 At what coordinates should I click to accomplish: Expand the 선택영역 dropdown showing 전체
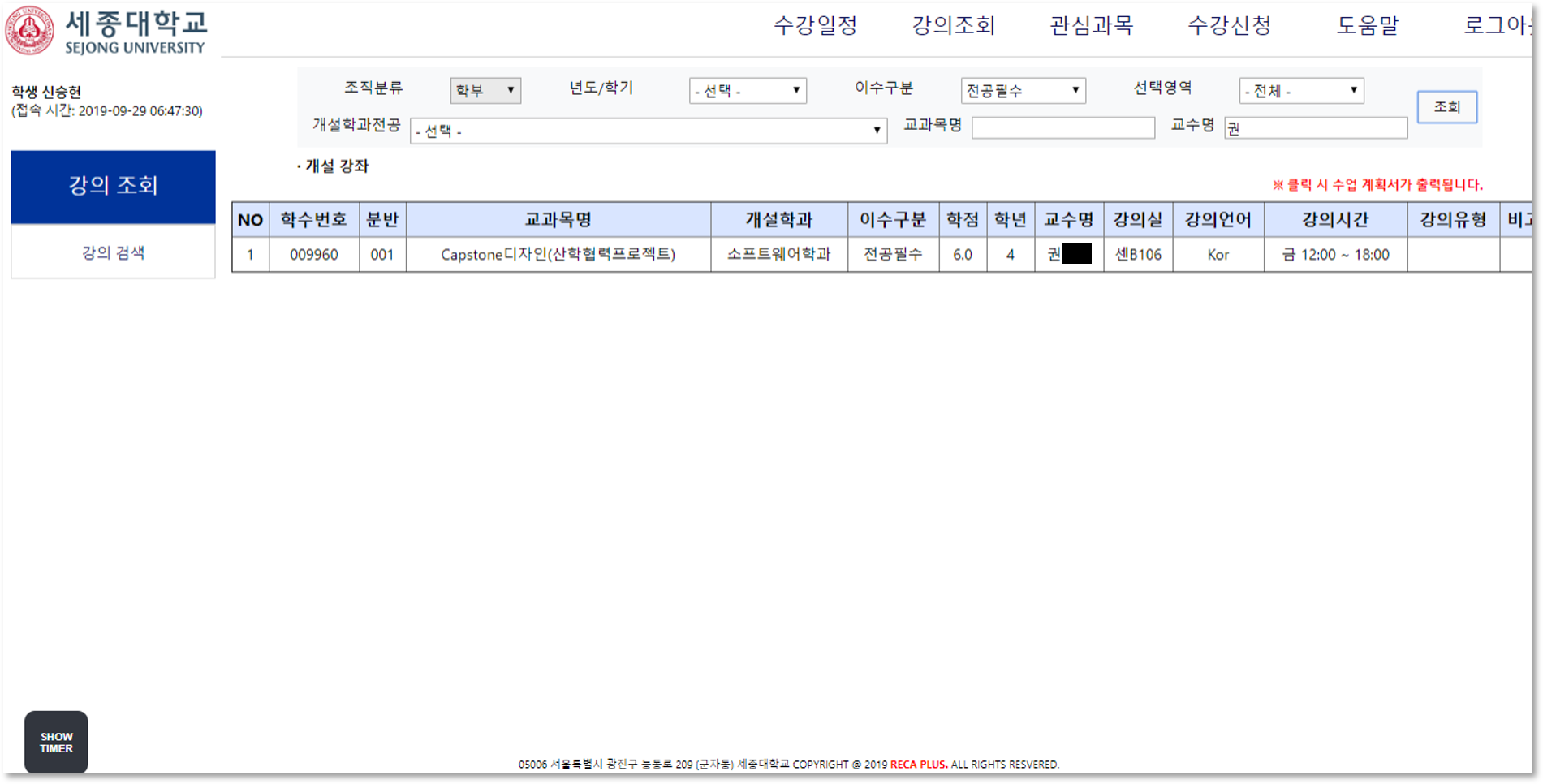(x=1301, y=90)
